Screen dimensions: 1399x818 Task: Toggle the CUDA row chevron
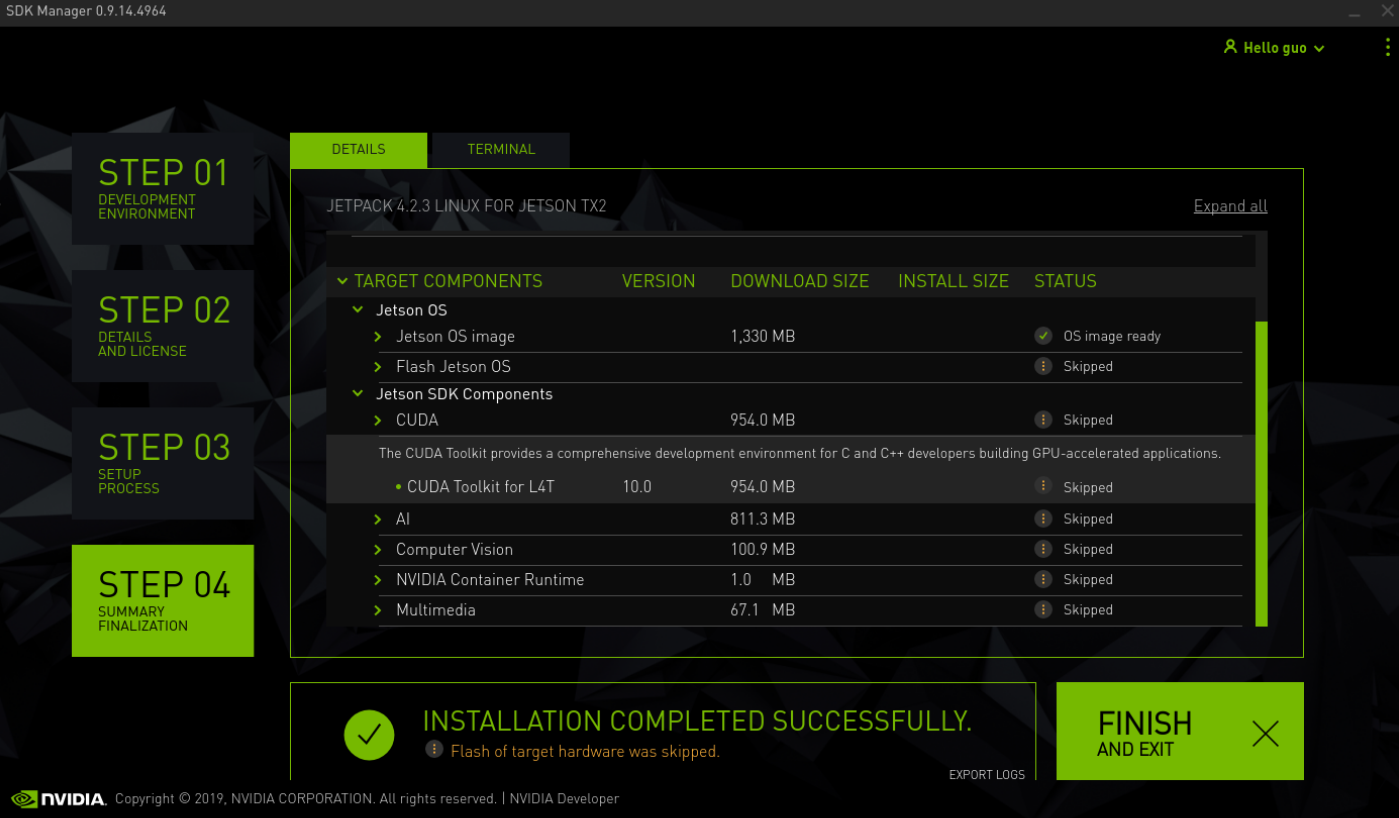coord(378,420)
